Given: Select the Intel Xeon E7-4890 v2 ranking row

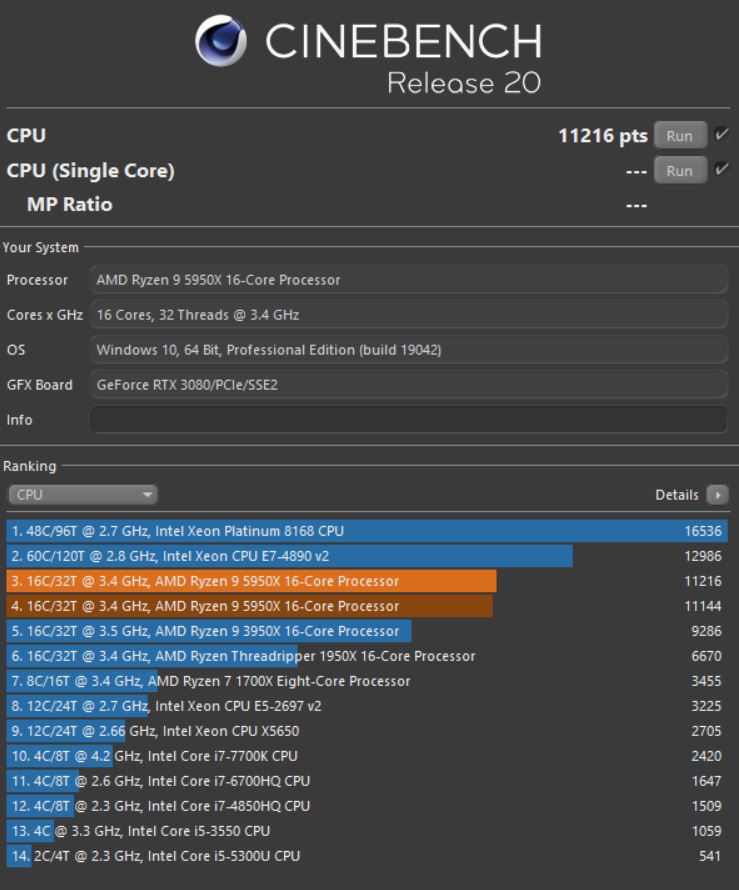Looking at the screenshot, I should click(367, 556).
